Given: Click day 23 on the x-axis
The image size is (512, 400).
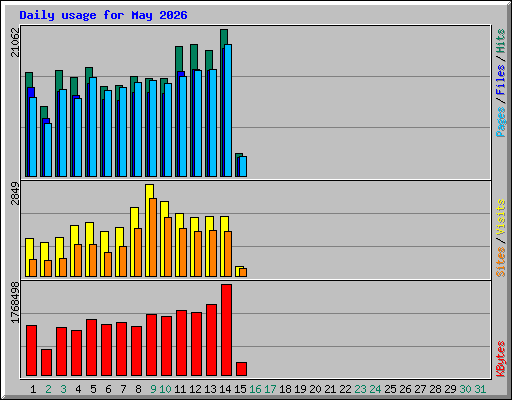Looking at the screenshot, I should coord(360,389).
